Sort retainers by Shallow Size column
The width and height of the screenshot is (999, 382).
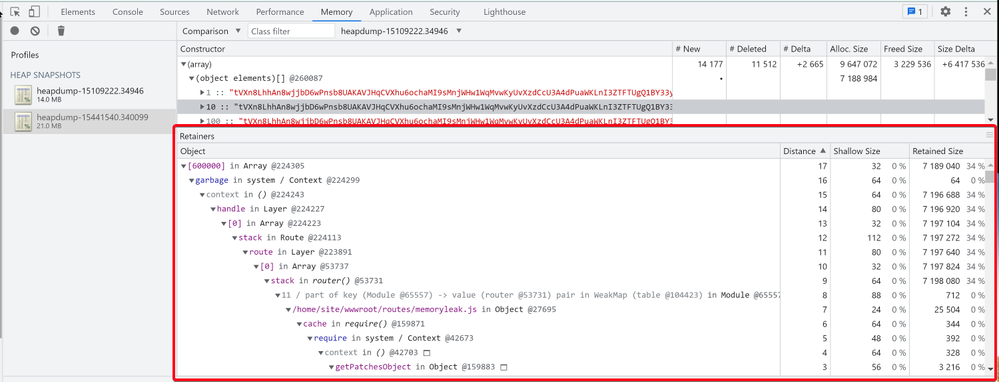click(x=870, y=152)
